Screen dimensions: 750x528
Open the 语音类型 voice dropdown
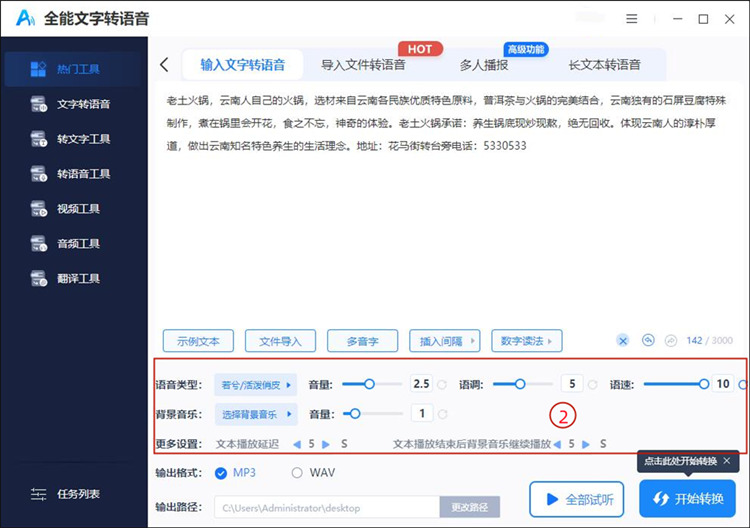[255, 385]
